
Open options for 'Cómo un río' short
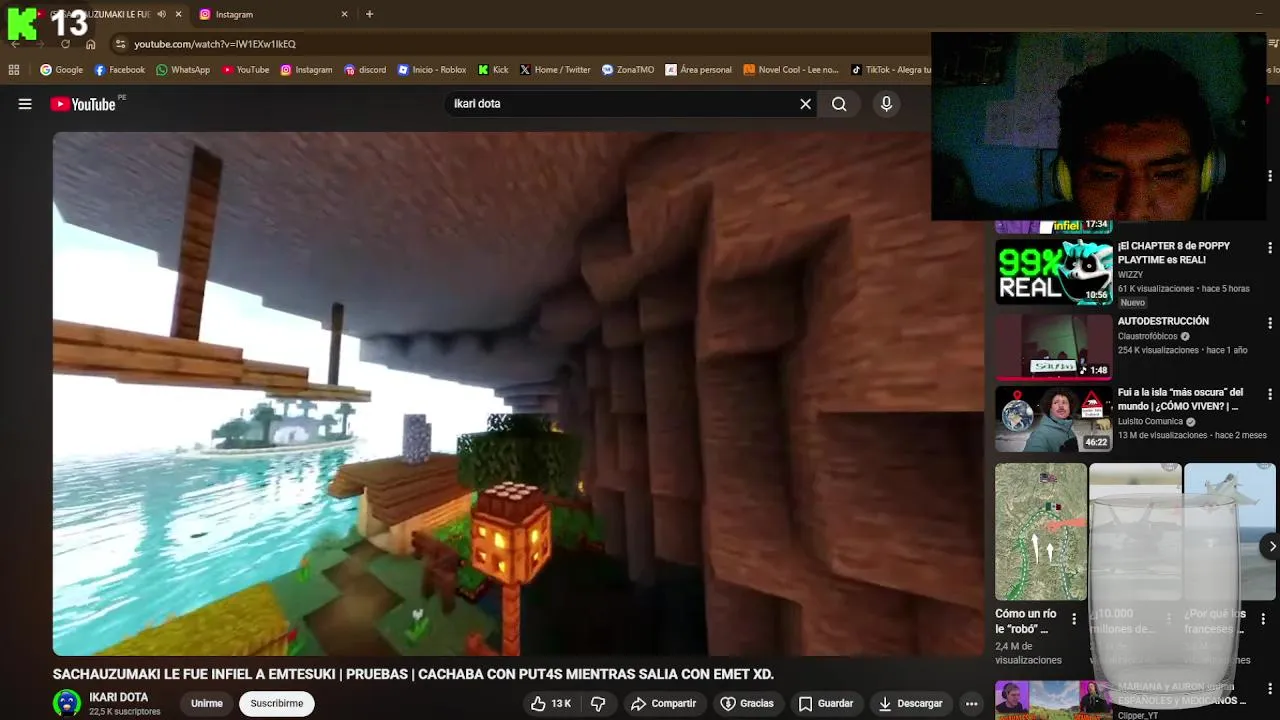click(1074, 619)
